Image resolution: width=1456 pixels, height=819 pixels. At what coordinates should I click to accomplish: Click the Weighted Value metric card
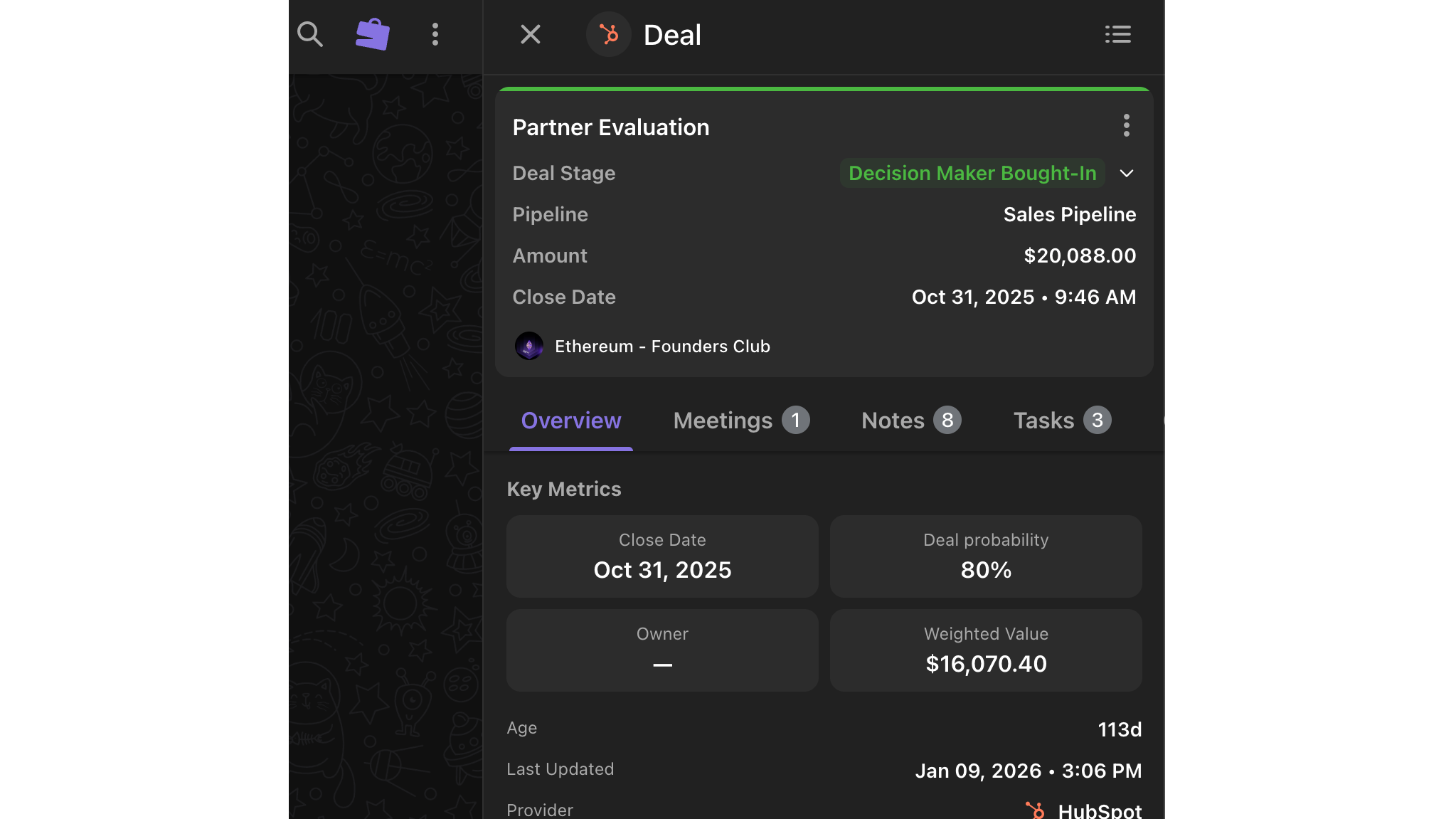(x=986, y=650)
